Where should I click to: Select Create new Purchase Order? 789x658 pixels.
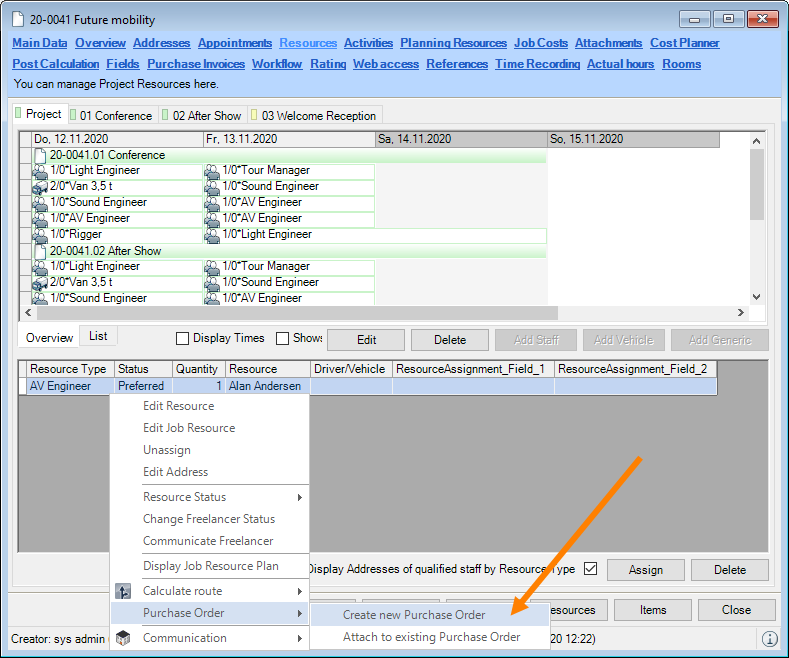(414, 615)
